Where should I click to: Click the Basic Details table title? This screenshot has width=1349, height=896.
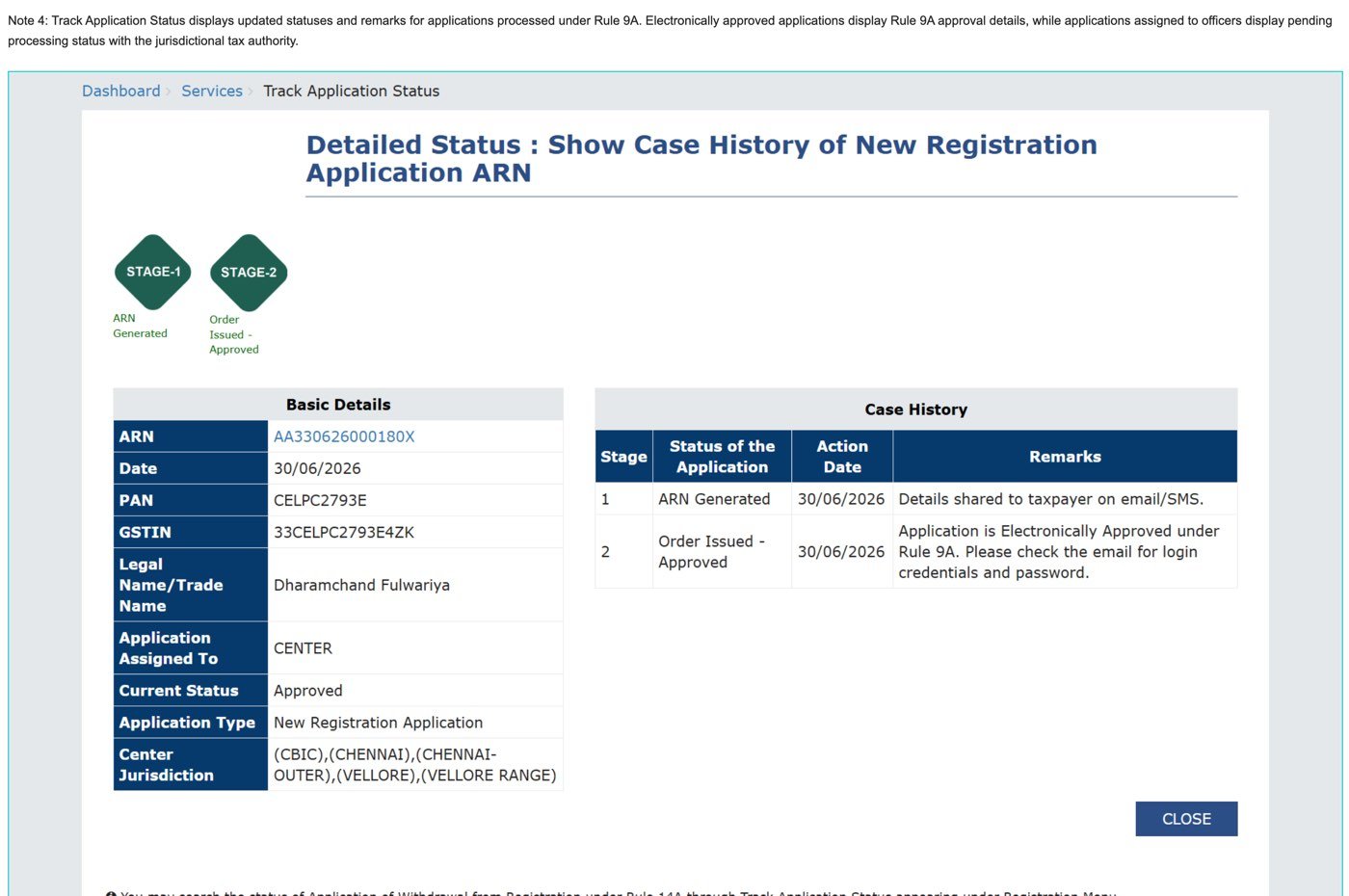338,405
